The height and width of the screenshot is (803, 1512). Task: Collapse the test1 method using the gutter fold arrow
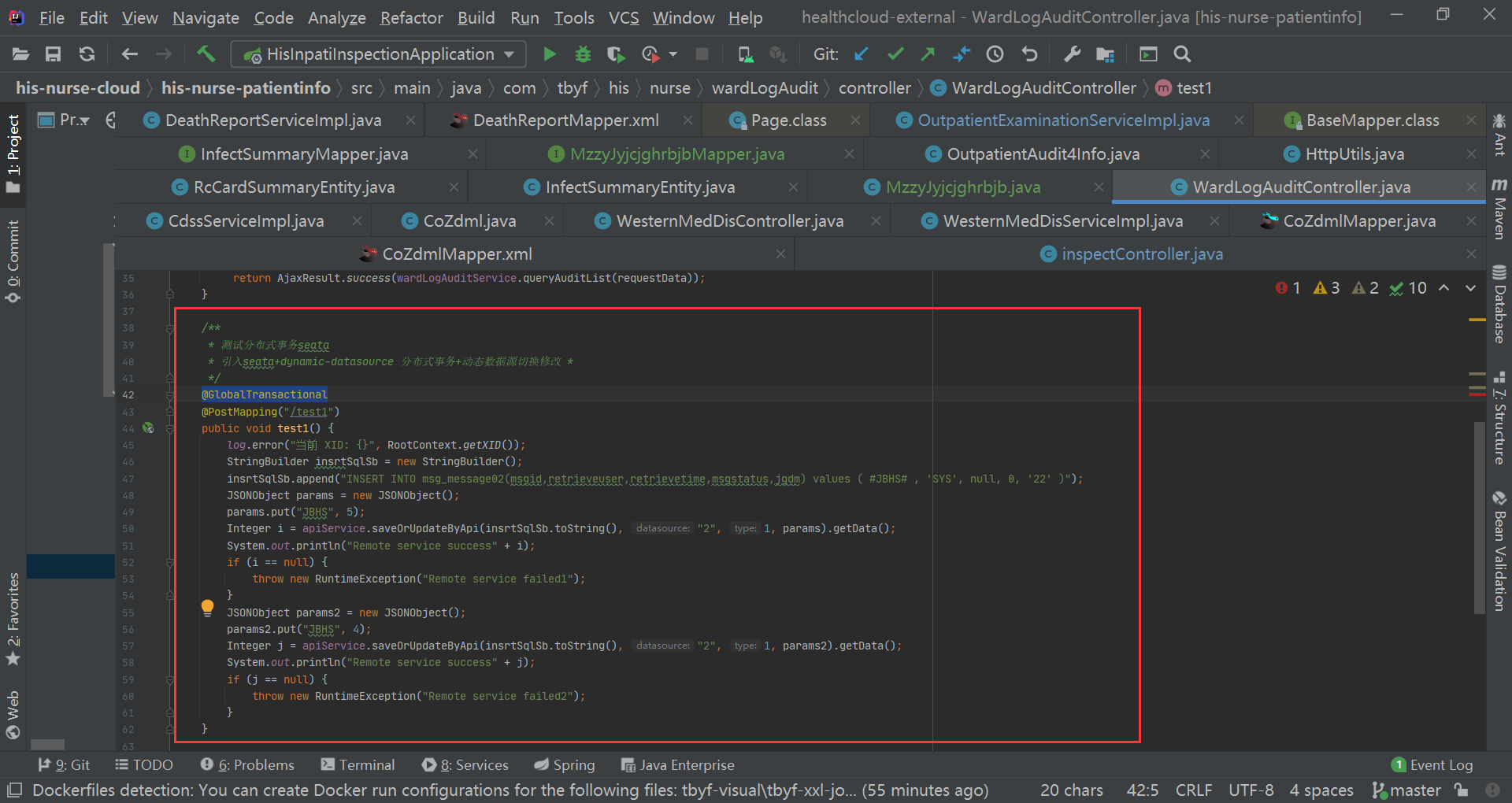pos(169,428)
